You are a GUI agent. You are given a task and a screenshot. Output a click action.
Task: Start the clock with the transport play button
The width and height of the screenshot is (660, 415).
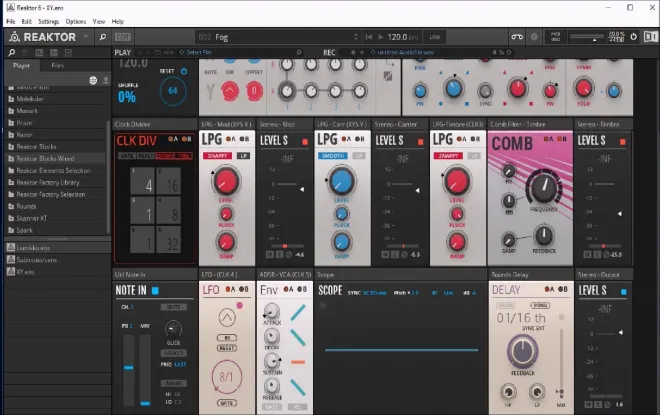381,37
